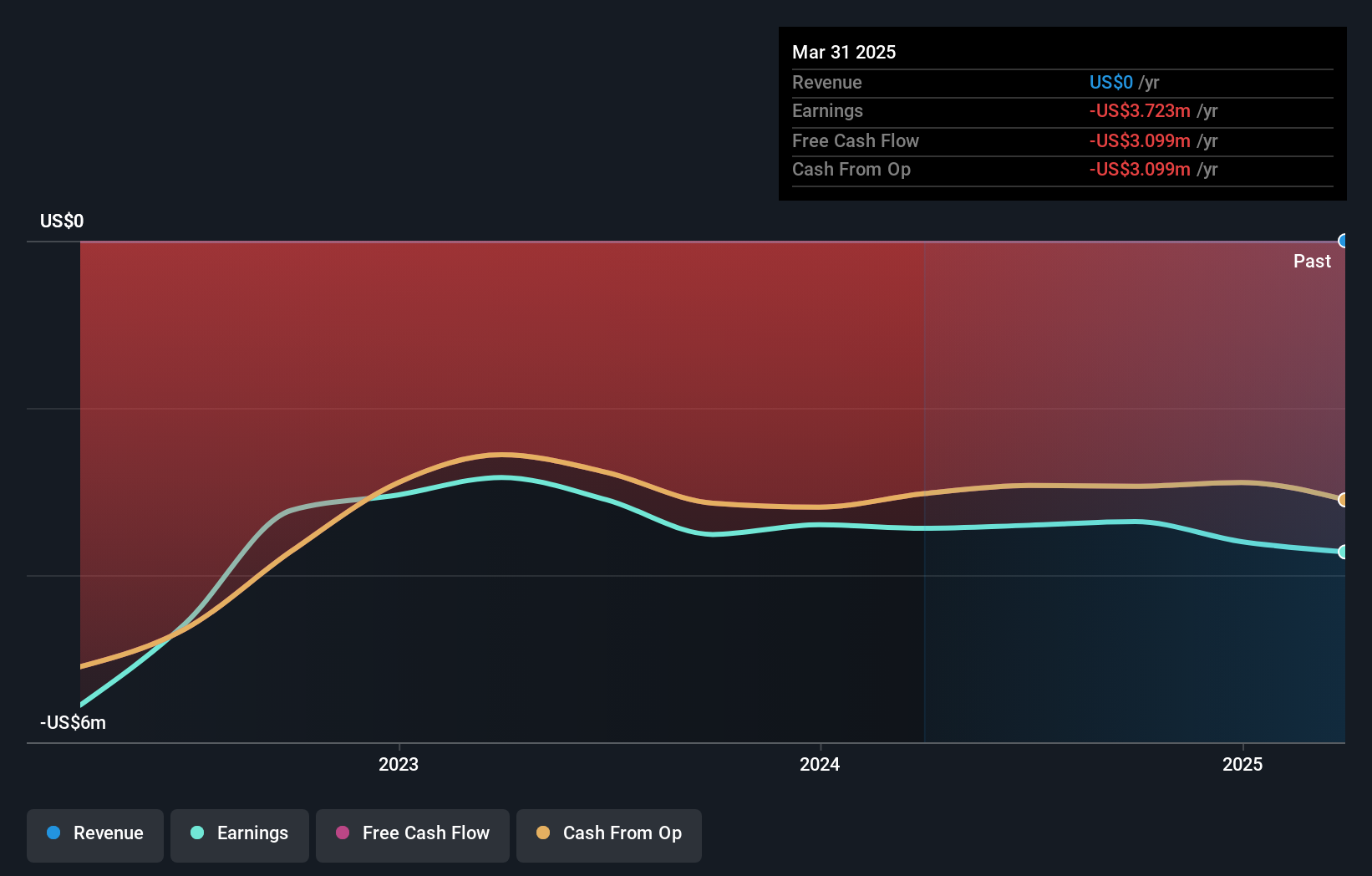Screen dimensions: 1372x876
Task: Click the US$0 y-axis label
Action: (62, 221)
